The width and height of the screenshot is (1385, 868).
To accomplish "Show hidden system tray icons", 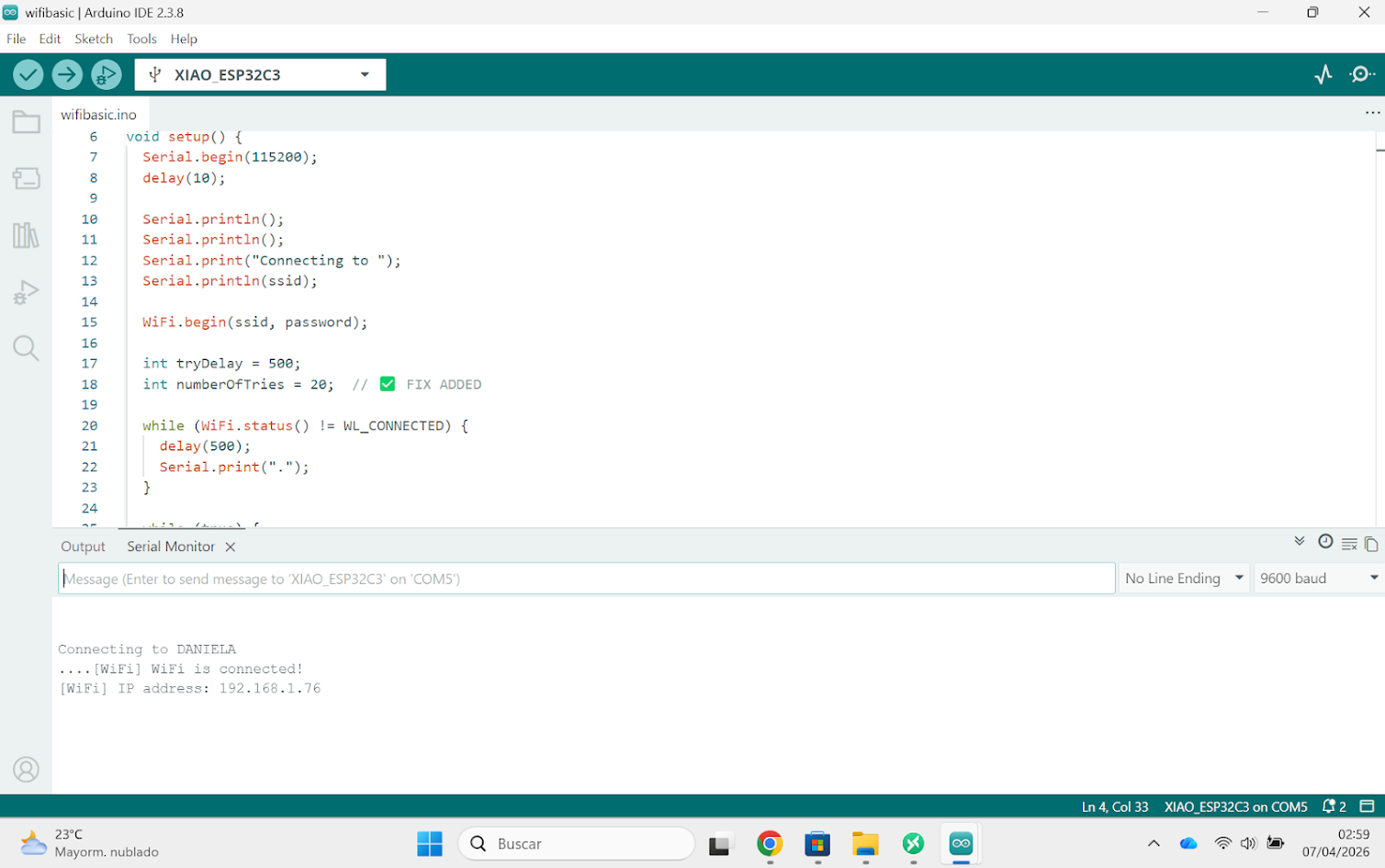I will coord(1154,843).
